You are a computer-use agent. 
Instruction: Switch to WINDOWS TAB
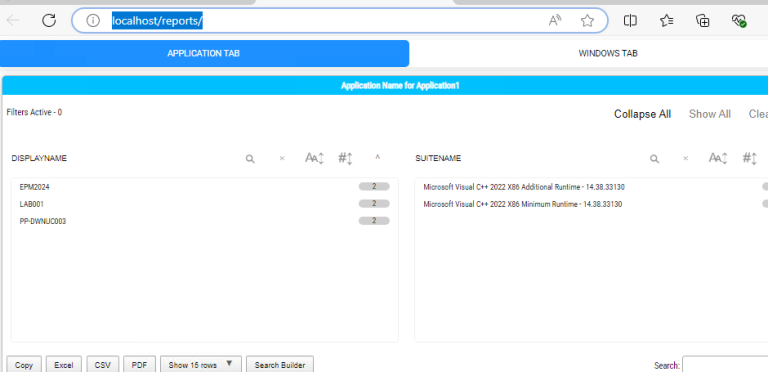click(x=608, y=53)
